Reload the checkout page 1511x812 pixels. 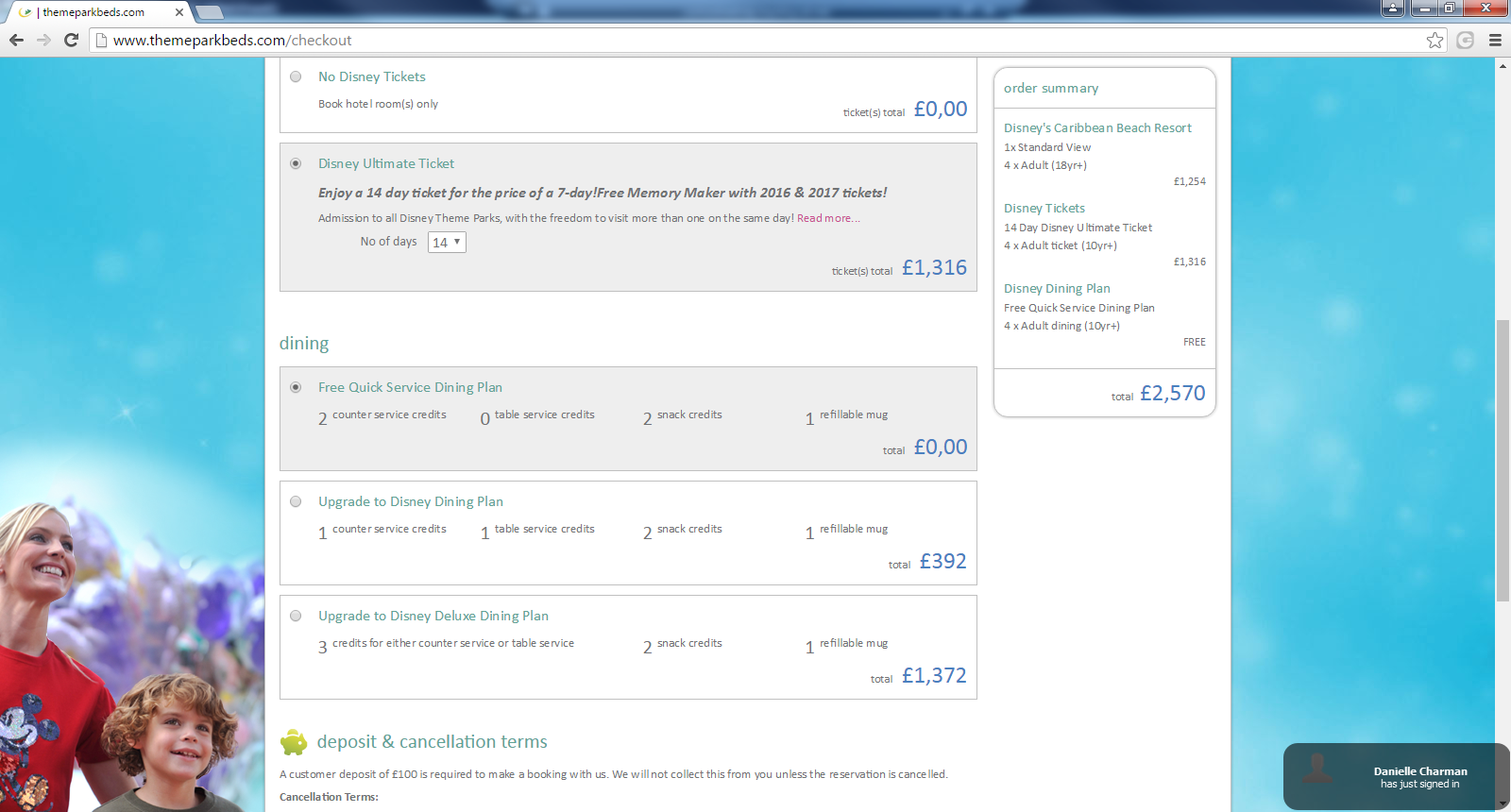pos(71,40)
